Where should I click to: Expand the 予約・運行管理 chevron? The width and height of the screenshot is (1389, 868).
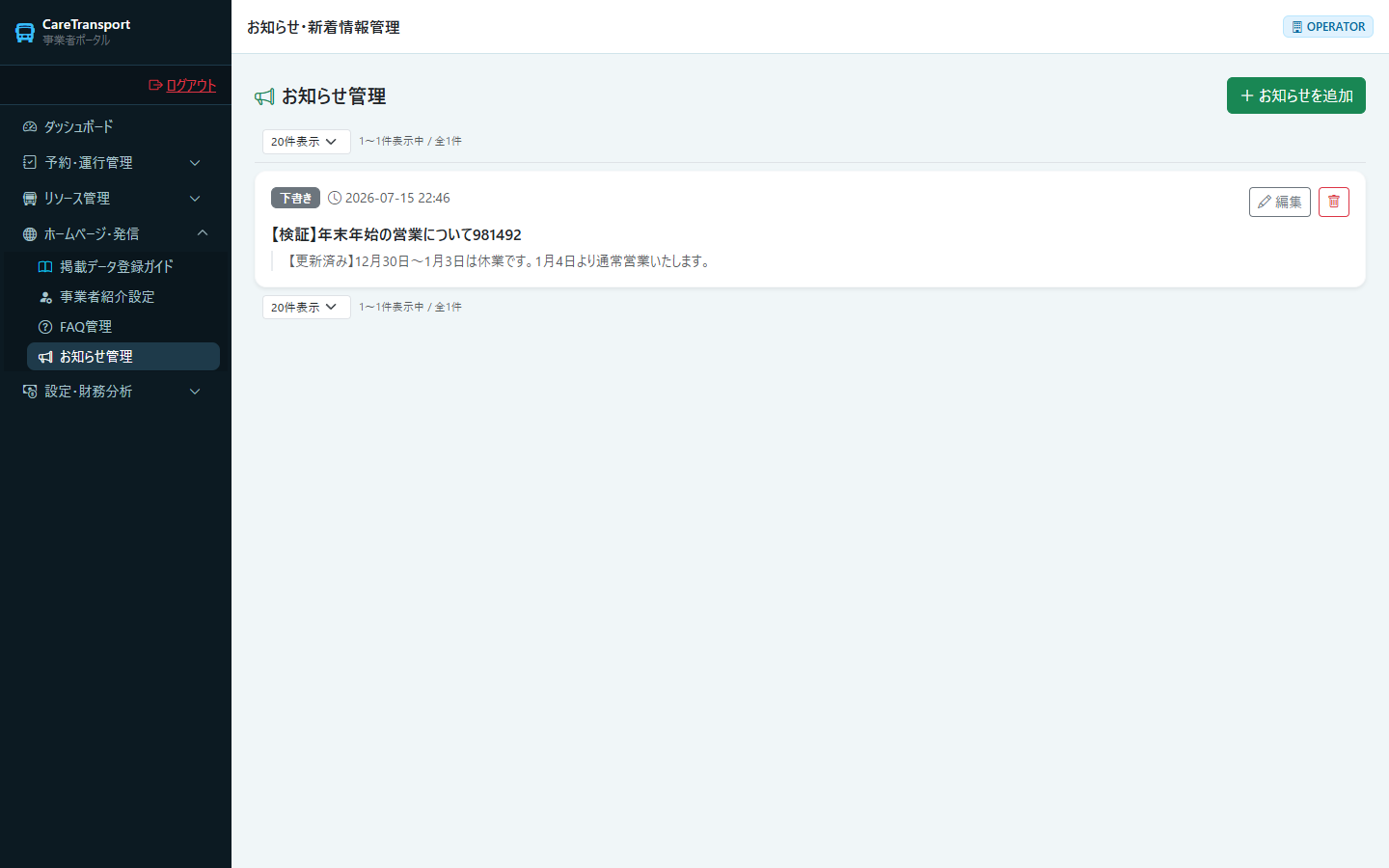tap(195, 163)
